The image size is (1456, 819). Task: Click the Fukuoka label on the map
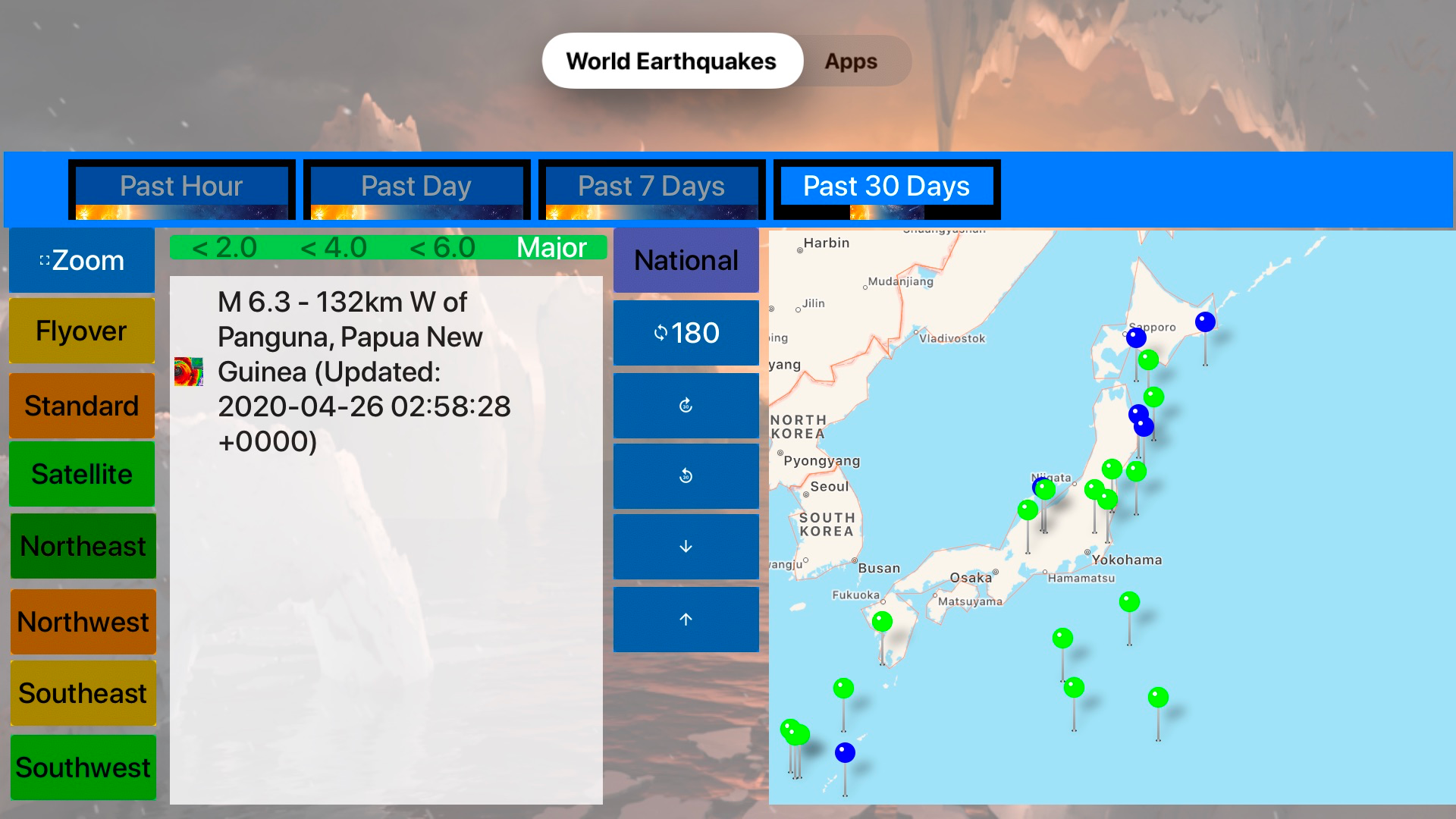pos(856,595)
